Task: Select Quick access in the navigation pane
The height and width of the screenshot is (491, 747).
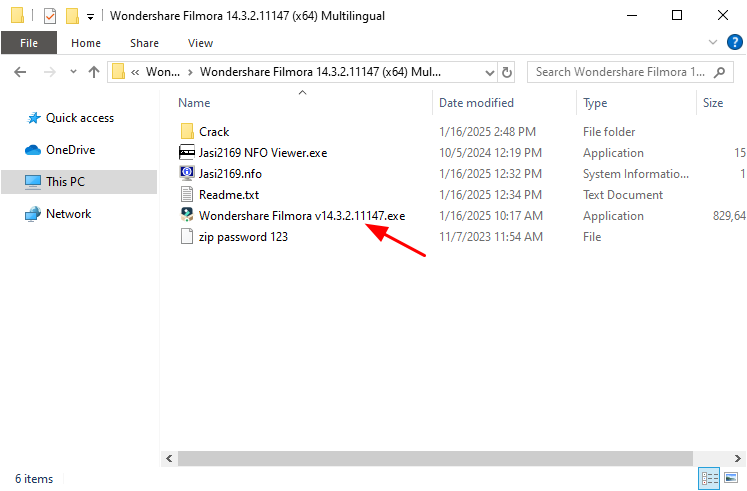Action: 80,118
